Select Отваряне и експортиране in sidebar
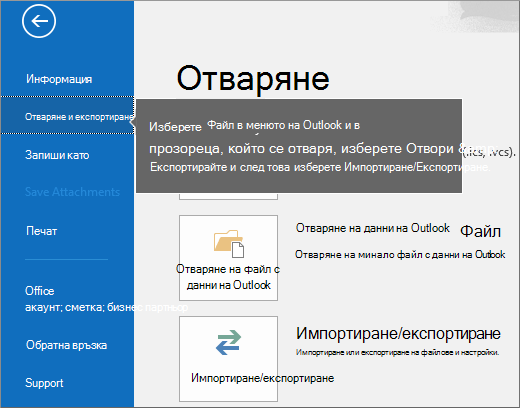The image size is (520, 408). tap(67, 115)
